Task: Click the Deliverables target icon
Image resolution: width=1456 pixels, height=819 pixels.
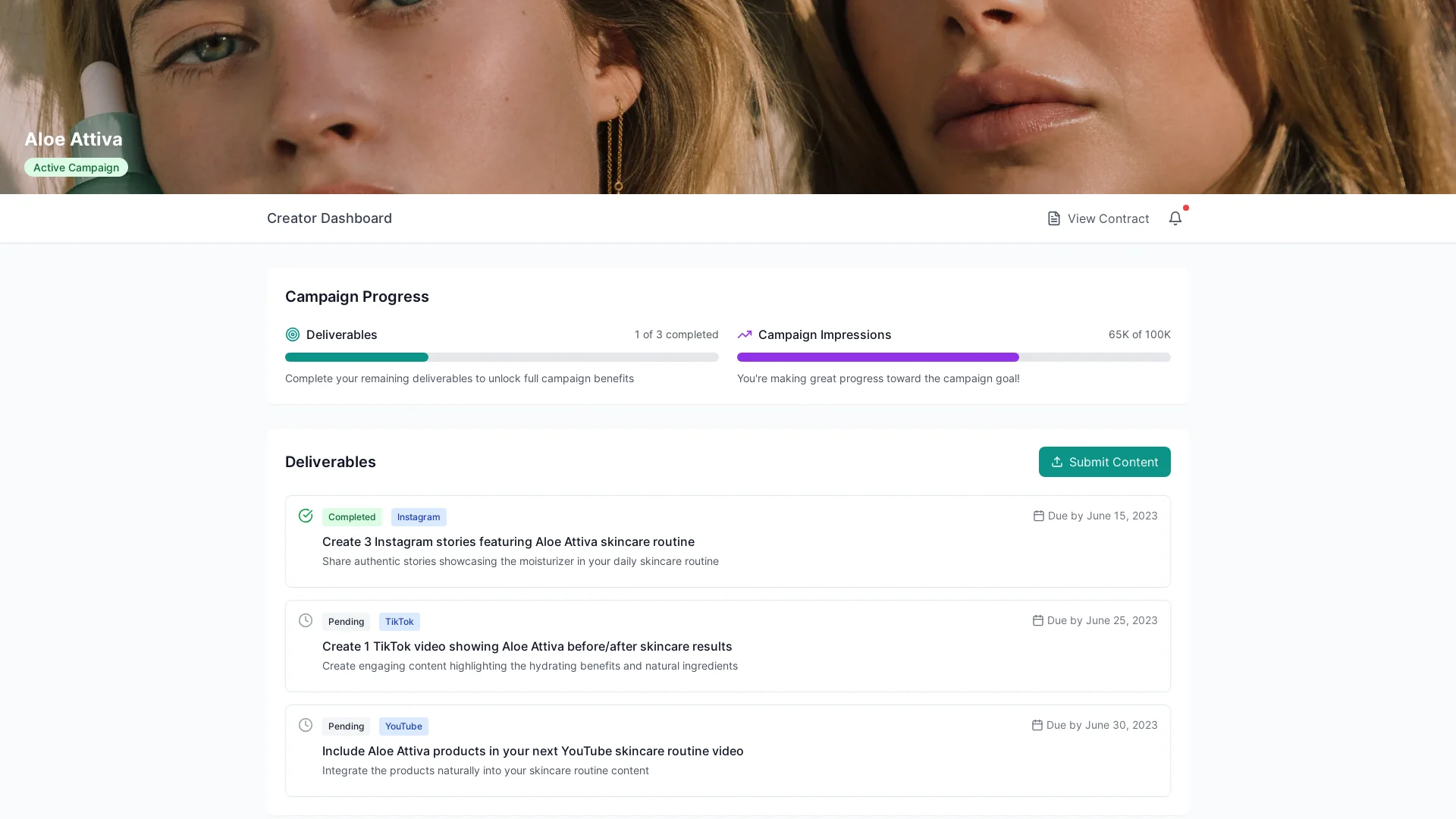Action: click(x=293, y=334)
